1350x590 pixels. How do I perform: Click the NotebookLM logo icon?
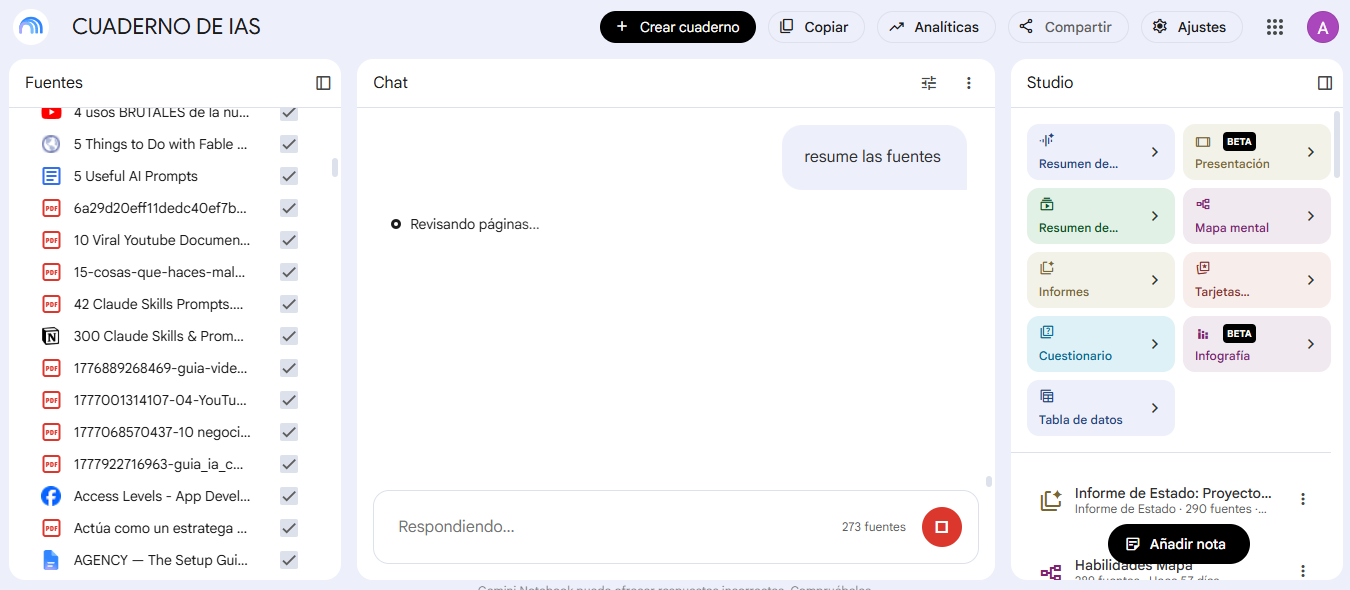(x=31, y=27)
